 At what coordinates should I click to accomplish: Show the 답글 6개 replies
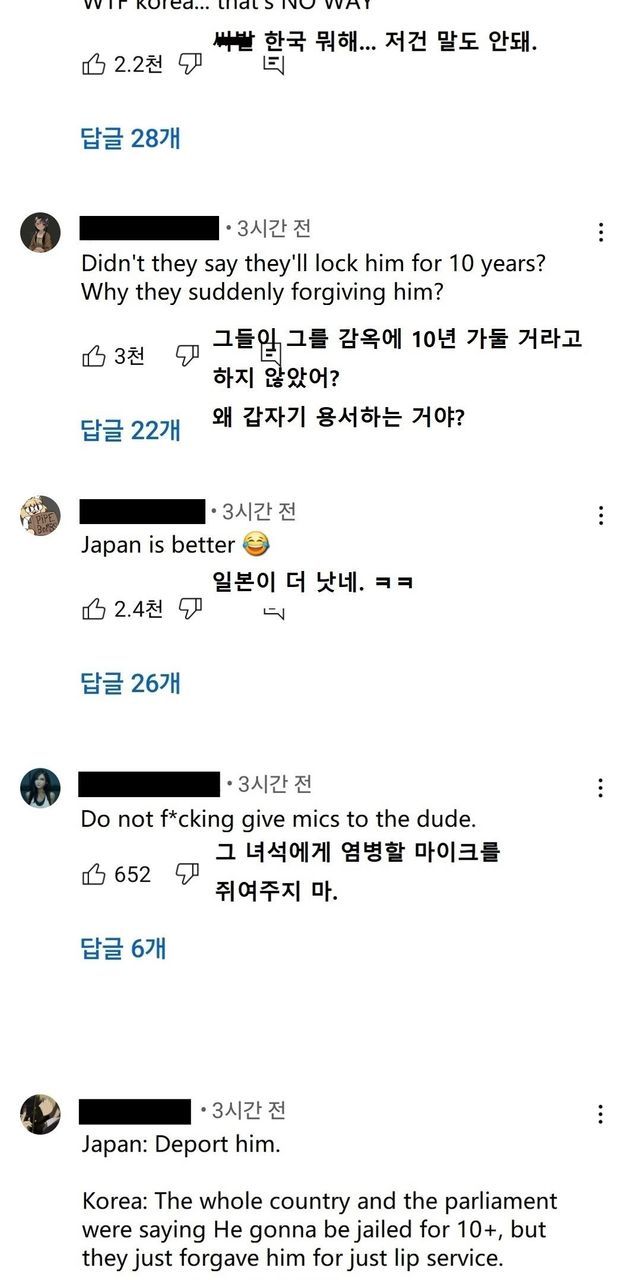tap(123, 949)
